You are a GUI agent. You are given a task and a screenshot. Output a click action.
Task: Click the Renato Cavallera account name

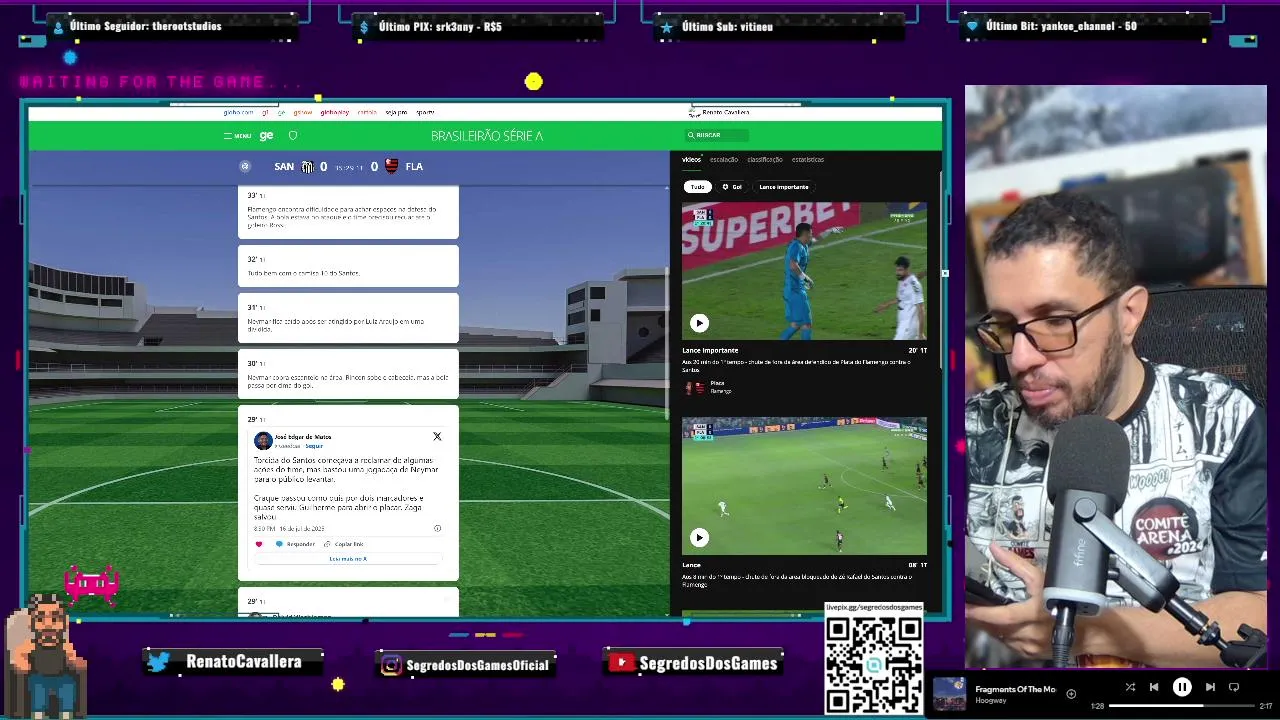pos(725,112)
